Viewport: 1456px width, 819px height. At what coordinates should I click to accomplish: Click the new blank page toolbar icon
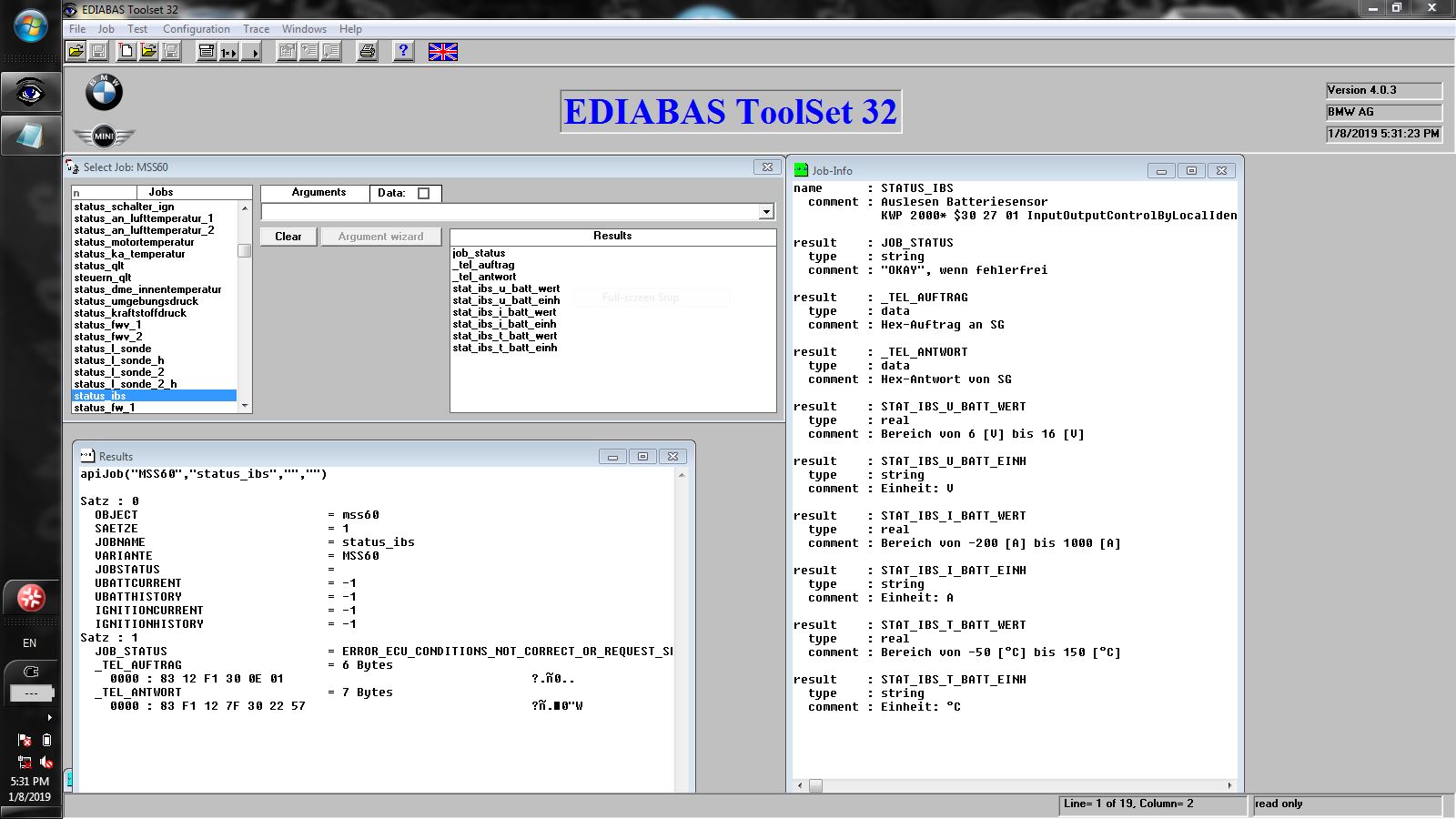pyautogui.click(x=126, y=52)
